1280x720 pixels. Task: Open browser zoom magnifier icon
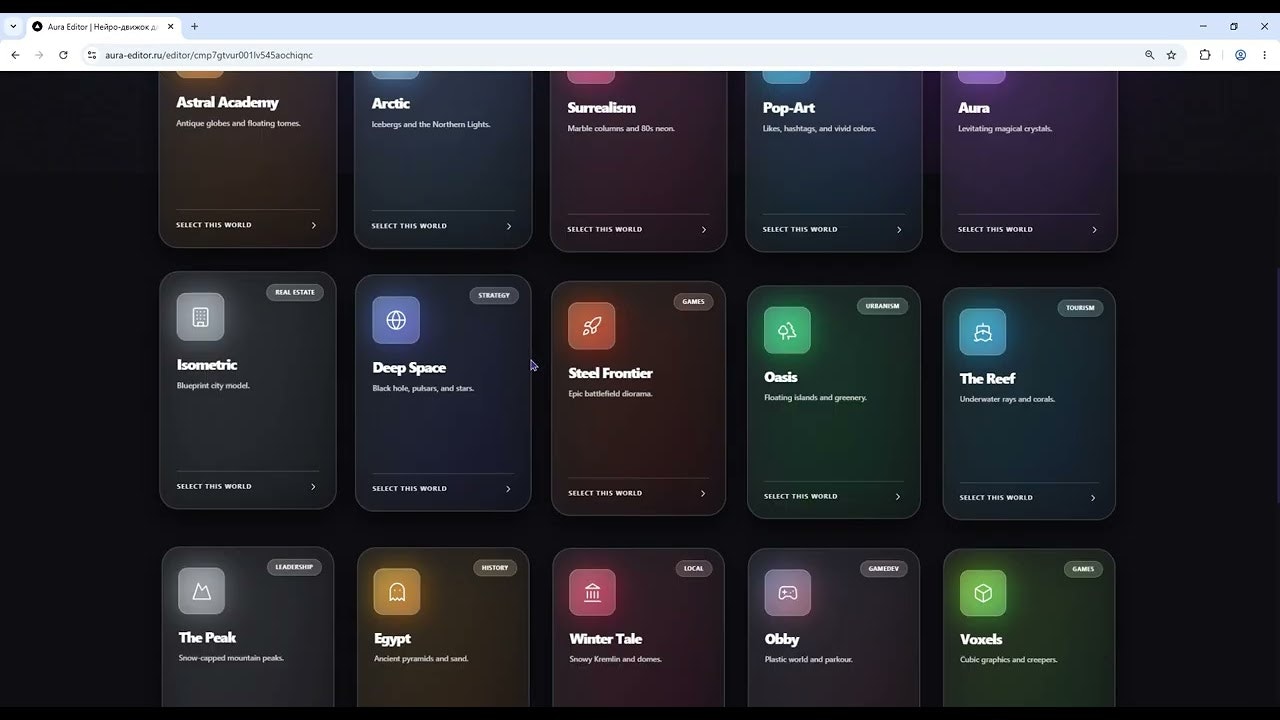click(1149, 55)
